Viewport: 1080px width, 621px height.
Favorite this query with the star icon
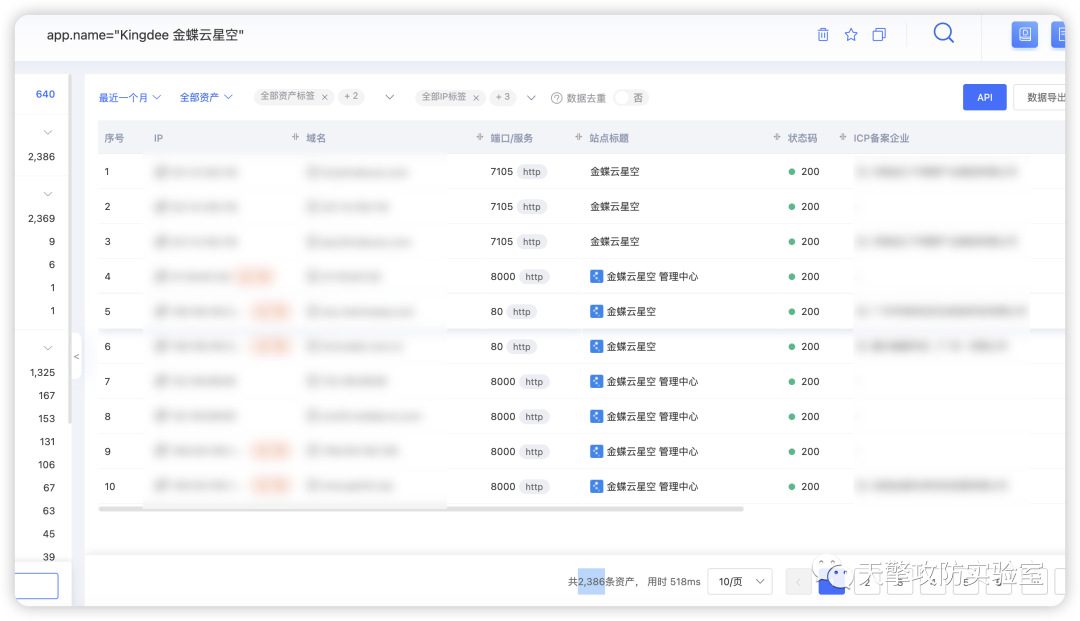[851, 34]
